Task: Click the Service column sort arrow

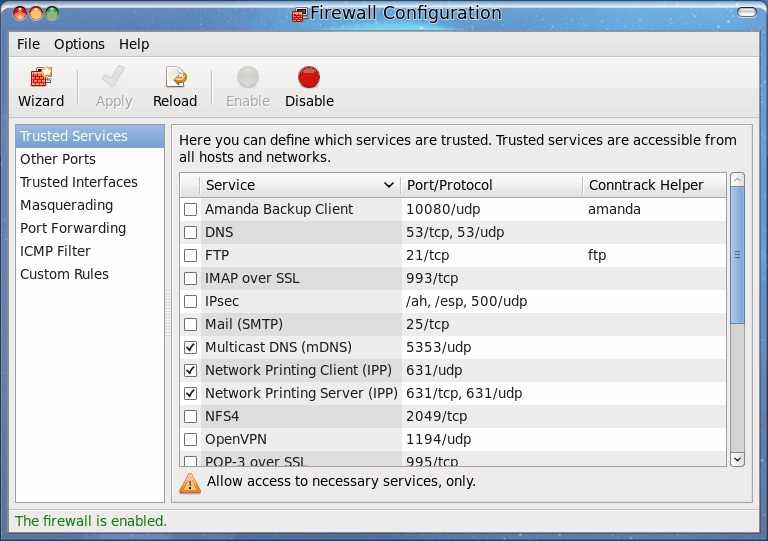Action: [389, 185]
